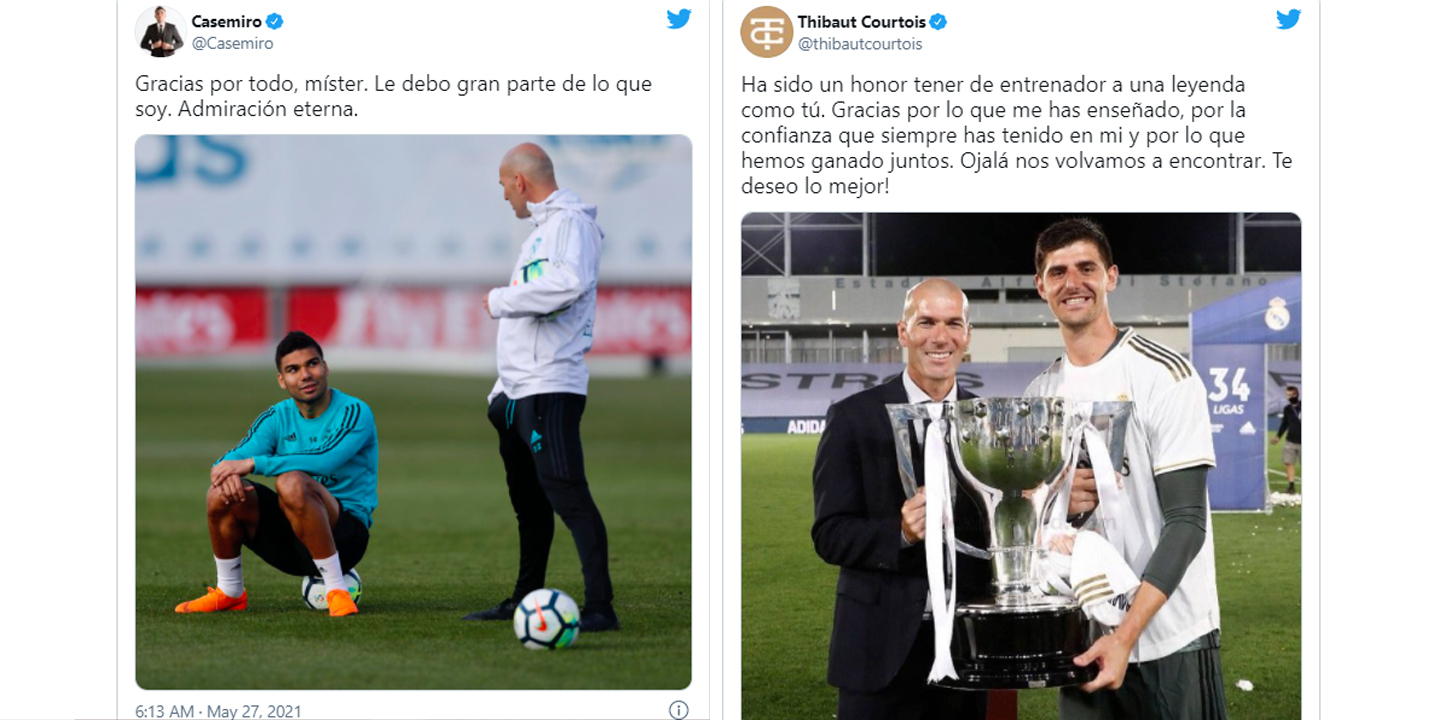Image resolution: width=1440 pixels, height=720 pixels.
Task: Click Courtois' blue verified badge
Action: click(x=938, y=22)
